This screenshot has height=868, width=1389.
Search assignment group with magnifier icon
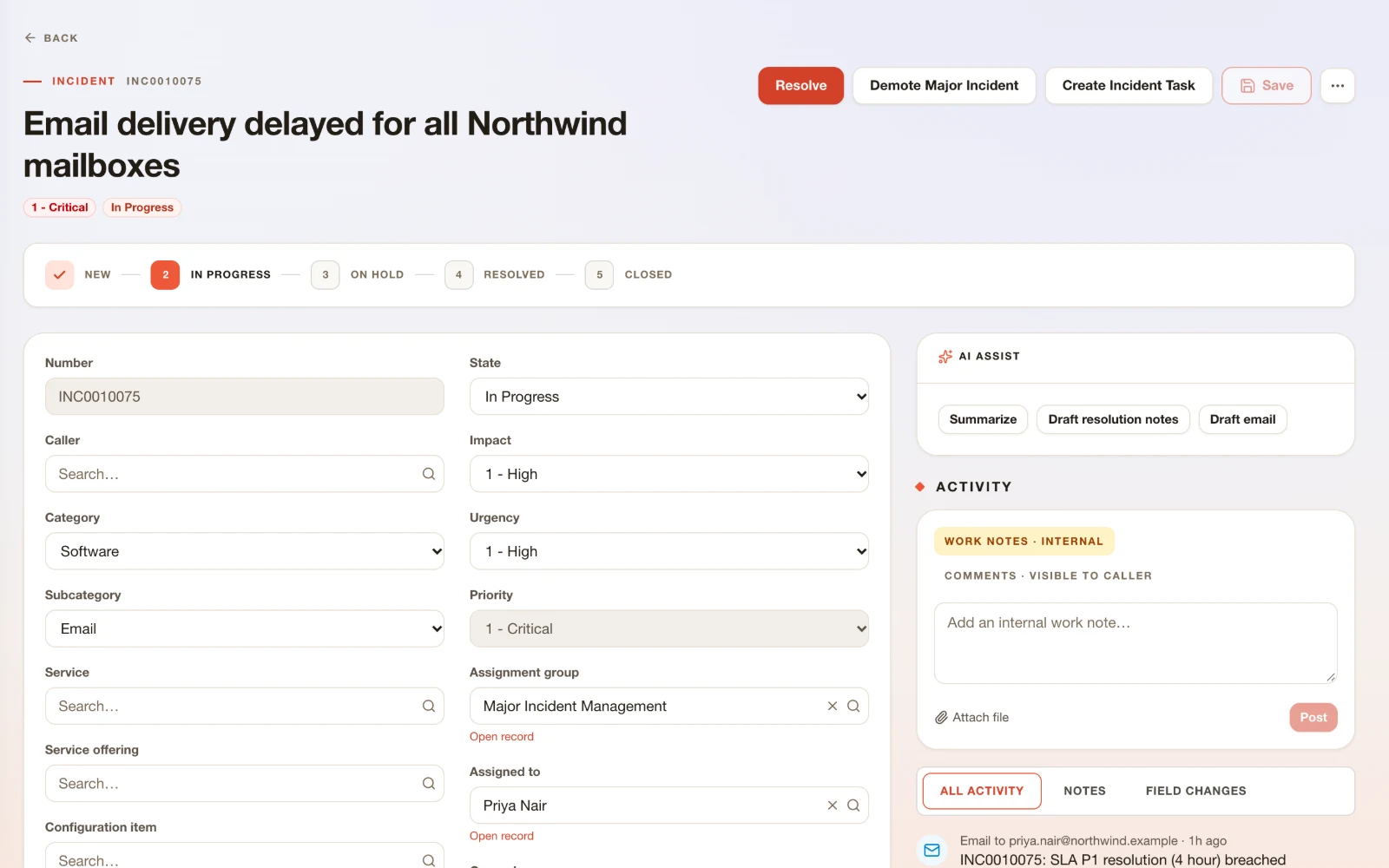click(x=853, y=706)
